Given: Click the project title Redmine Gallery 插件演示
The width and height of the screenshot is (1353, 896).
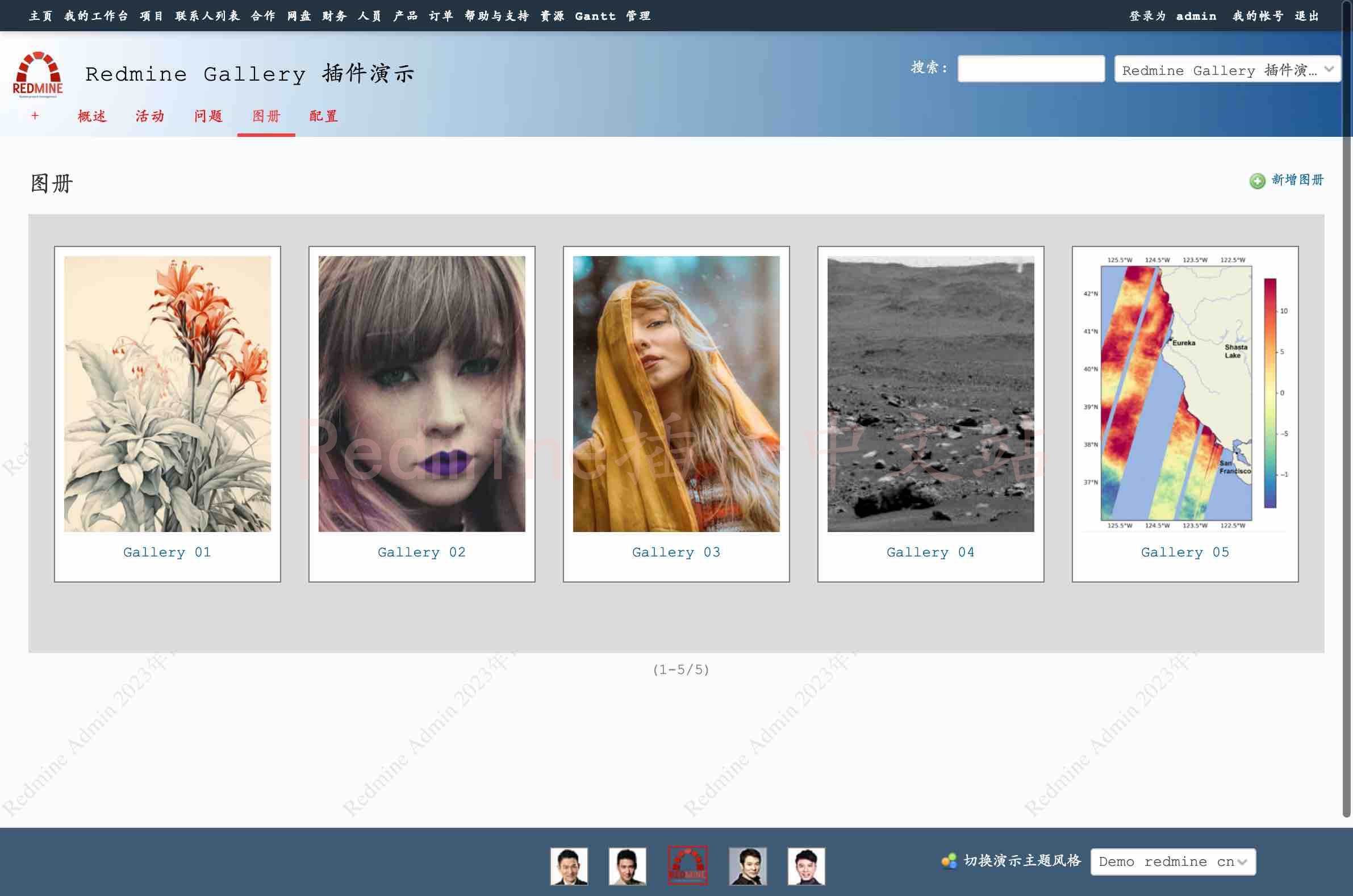Looking at the screenshot, I should click(x=250, y=74).
